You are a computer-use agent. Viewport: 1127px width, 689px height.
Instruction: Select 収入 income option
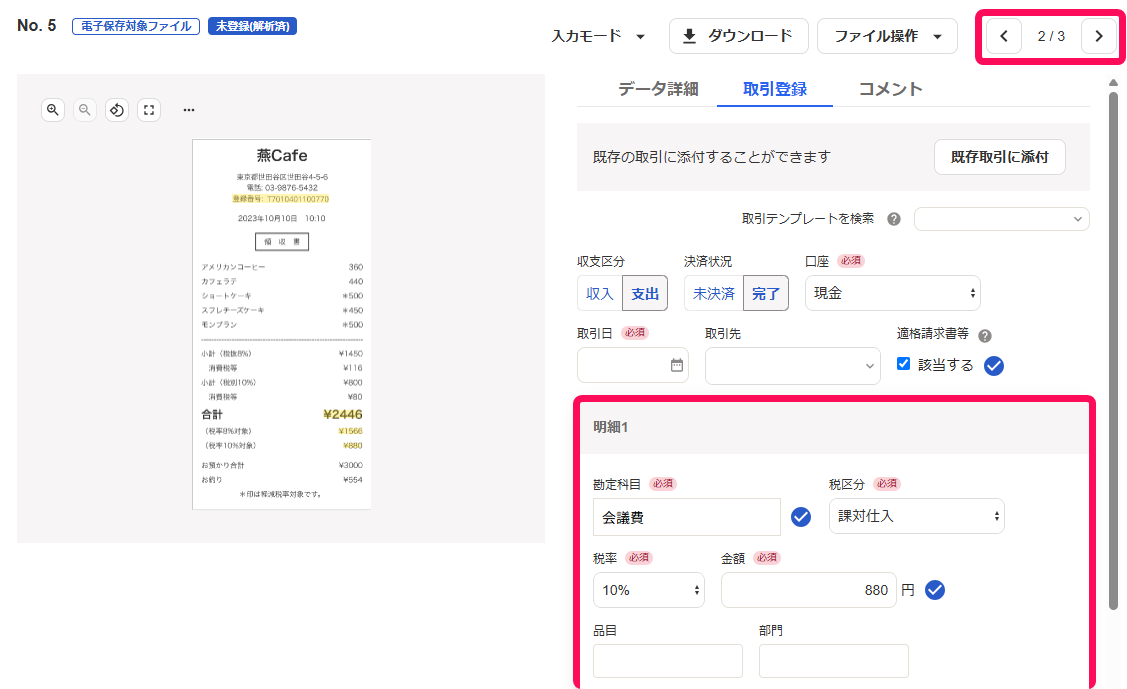(x=599, y=293)
